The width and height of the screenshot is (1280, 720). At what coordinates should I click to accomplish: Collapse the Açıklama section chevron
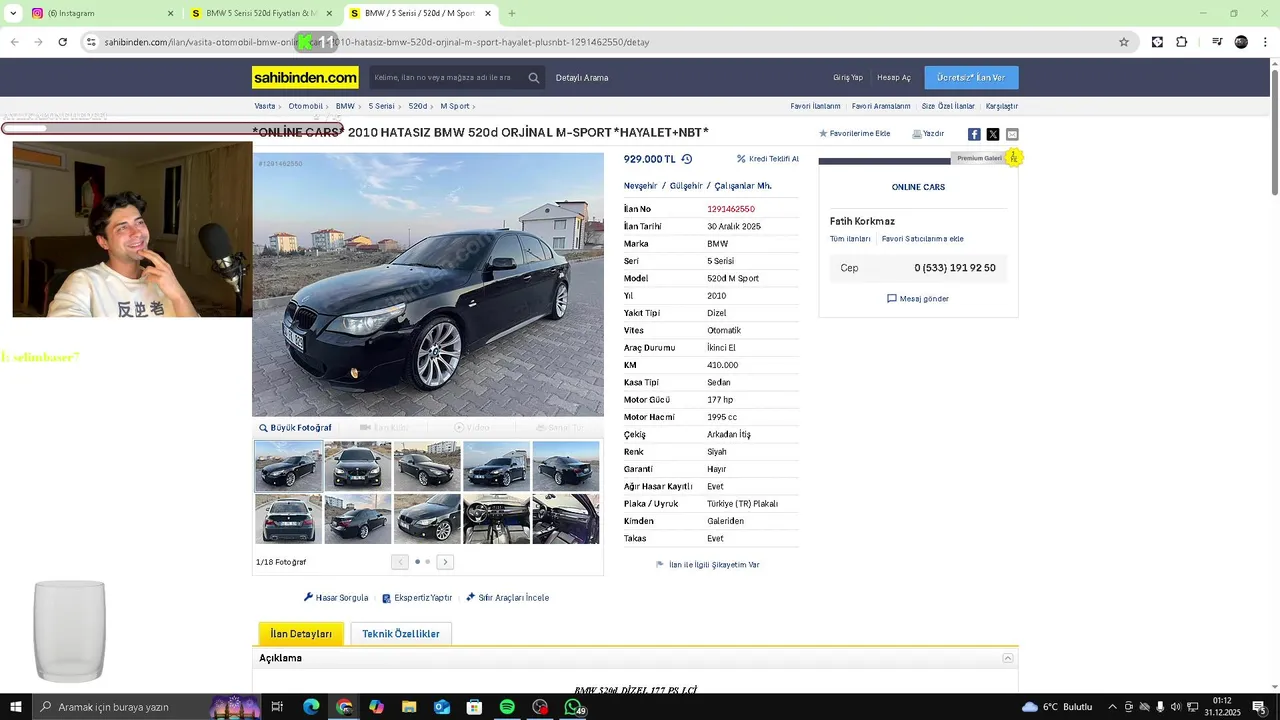point(1008,658)
